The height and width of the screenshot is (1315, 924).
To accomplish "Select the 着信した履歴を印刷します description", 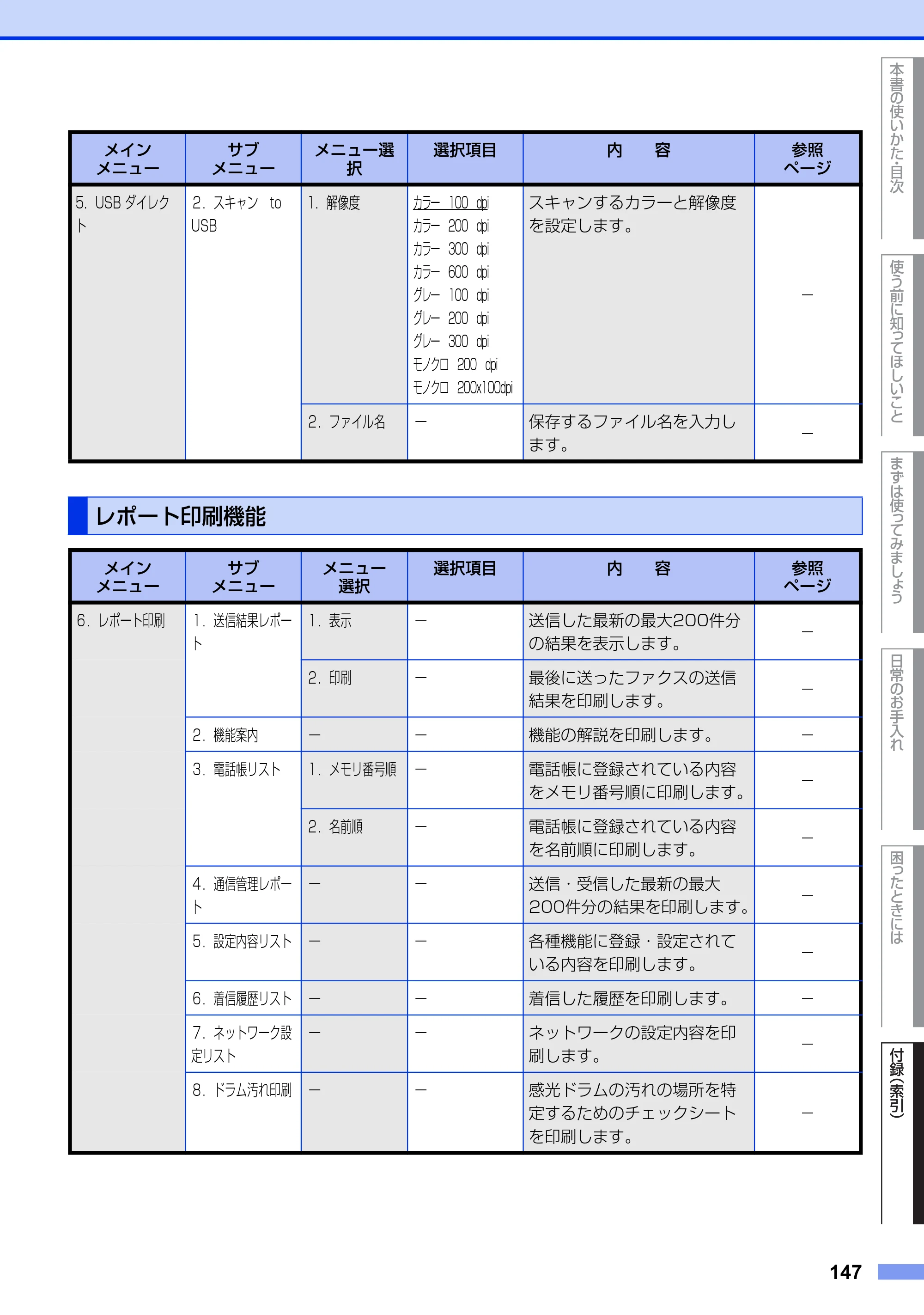I will click(629, 998).
